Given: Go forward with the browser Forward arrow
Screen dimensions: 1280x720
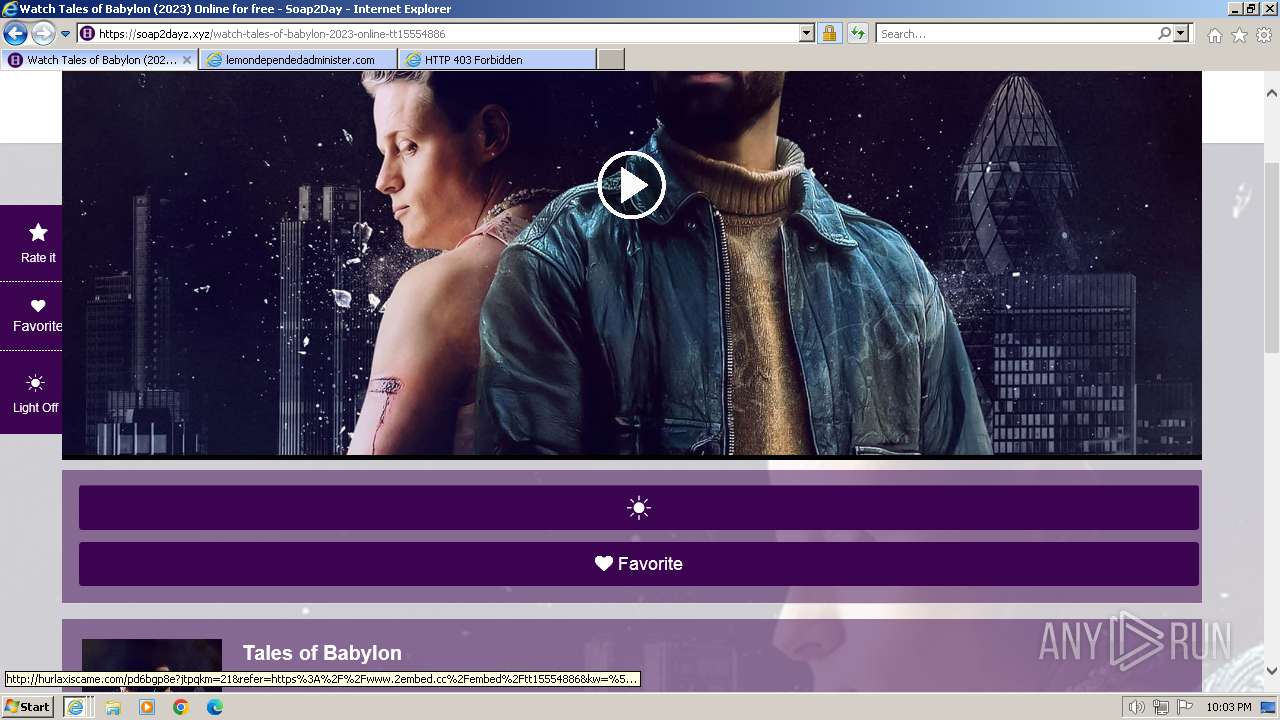Looking at the screenshot, I should click(43, 33).
